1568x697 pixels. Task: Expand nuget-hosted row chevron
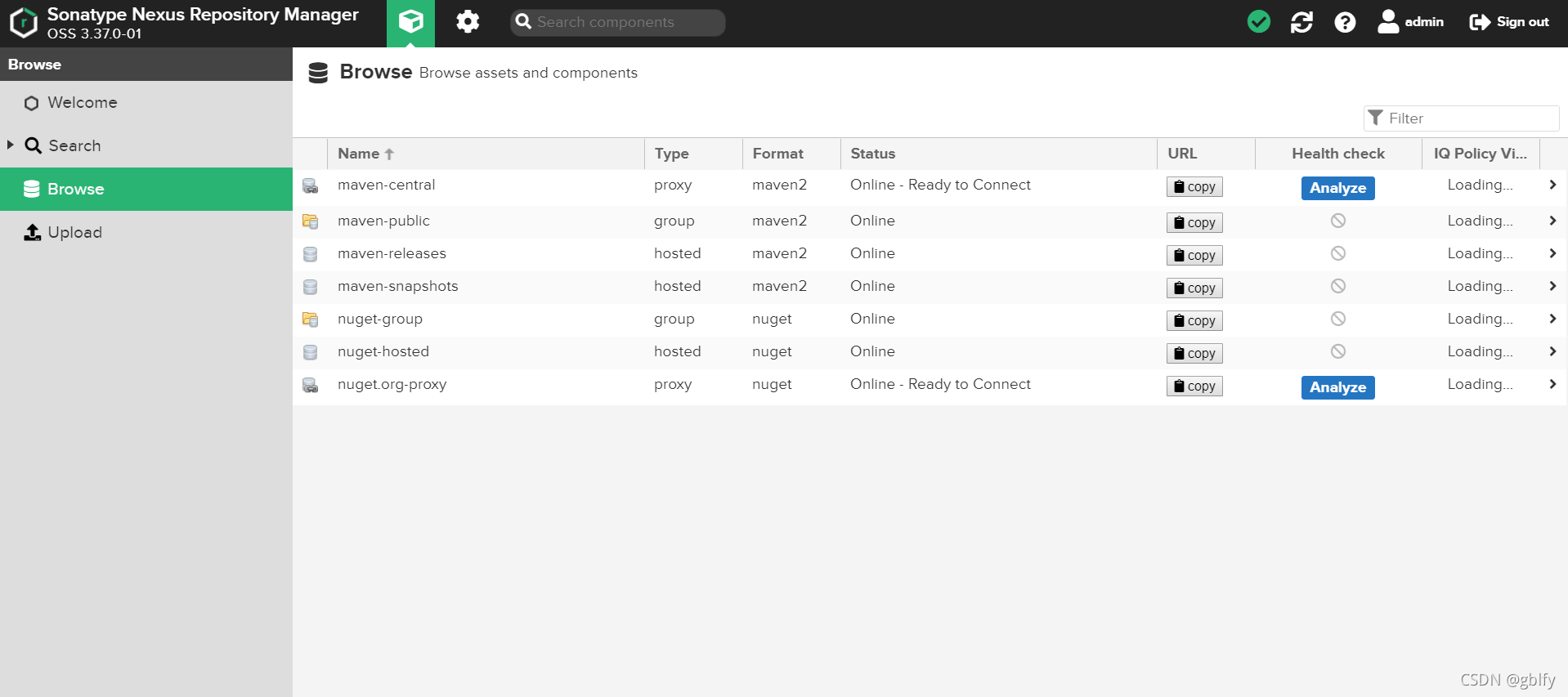[x=1552, y=351]
